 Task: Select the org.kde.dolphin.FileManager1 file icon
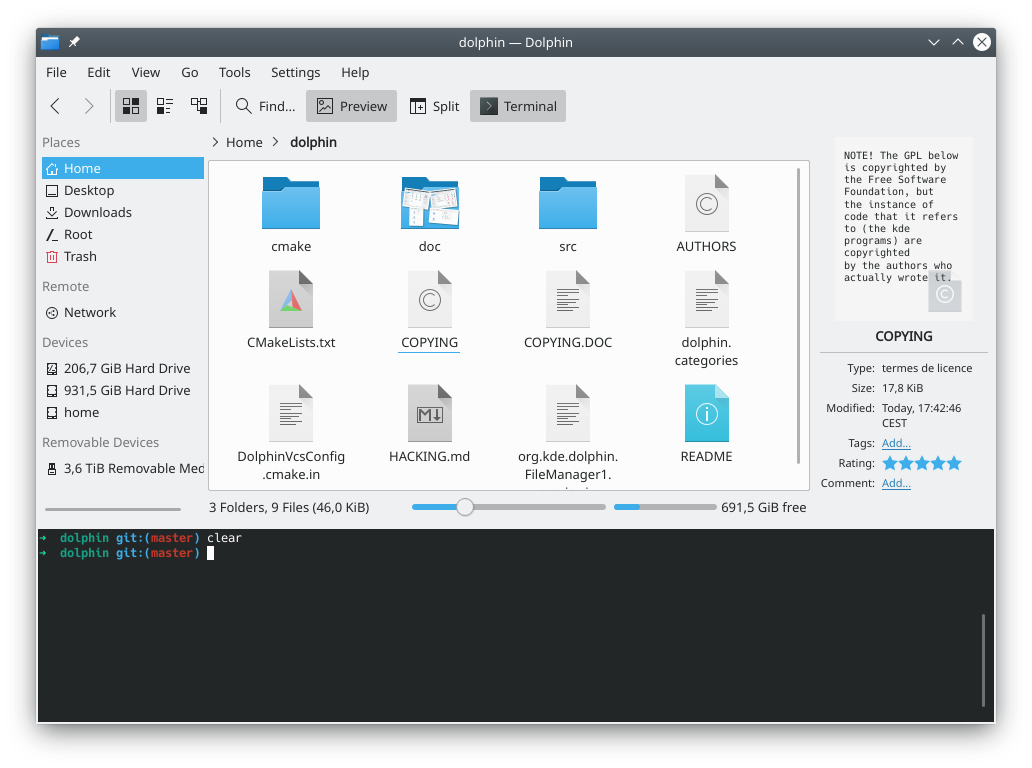tap(568, 413)
